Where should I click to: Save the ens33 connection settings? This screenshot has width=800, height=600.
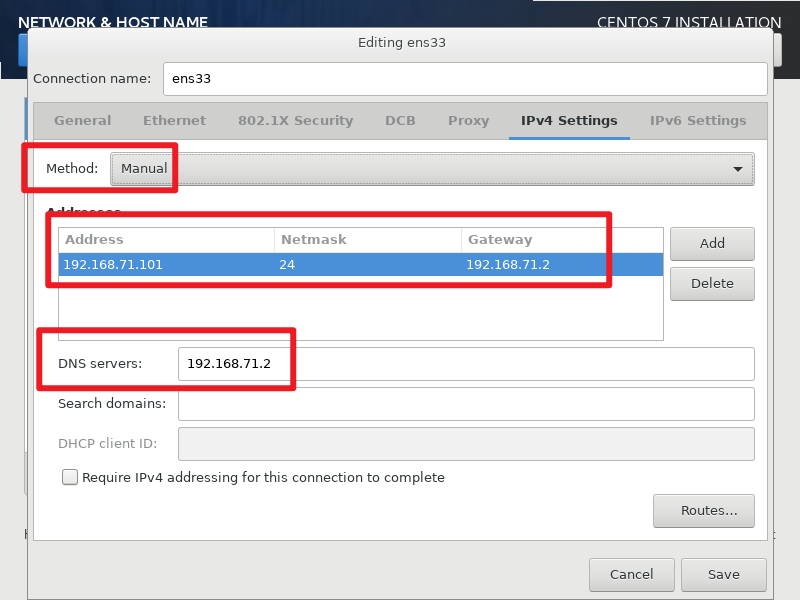[x=723, y=575]
